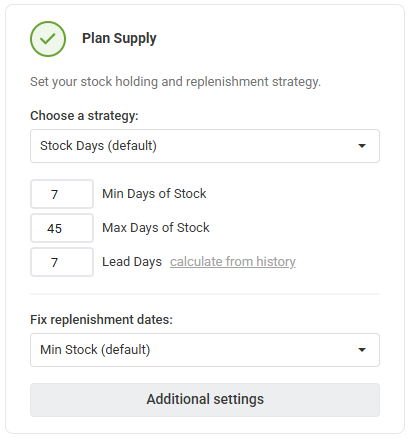This screenshot has width=409, height=438.
Task: Click the green checkmark circle icon
Action: (x=48, y=39)
